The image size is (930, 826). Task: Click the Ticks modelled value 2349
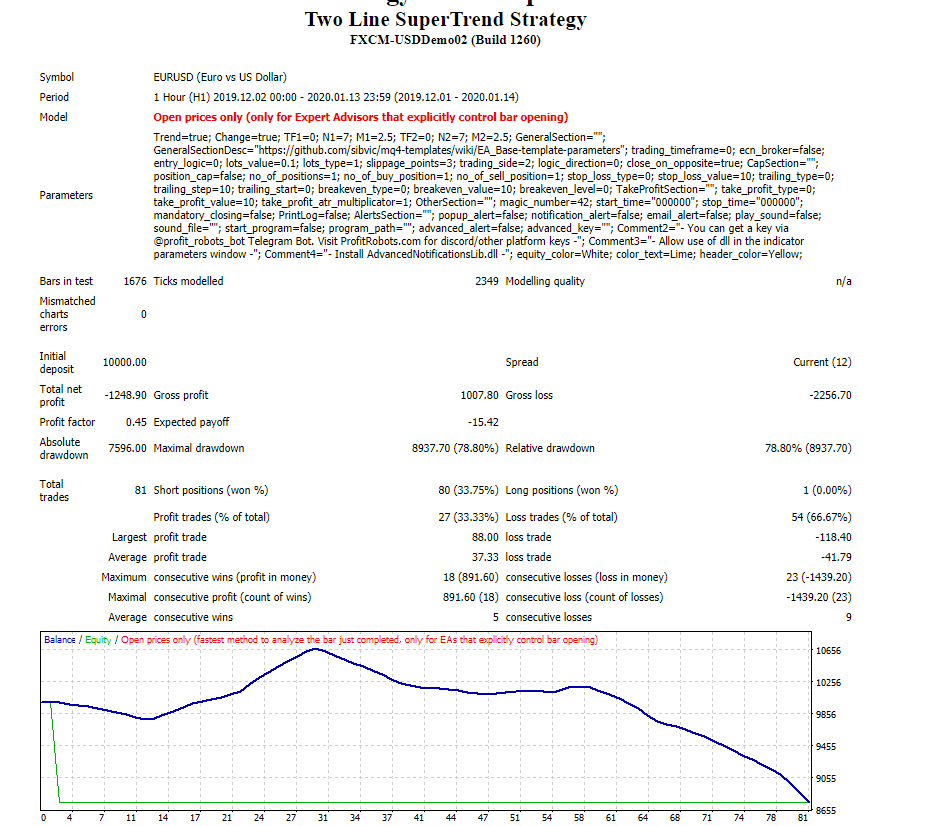(x=486, y=281)
